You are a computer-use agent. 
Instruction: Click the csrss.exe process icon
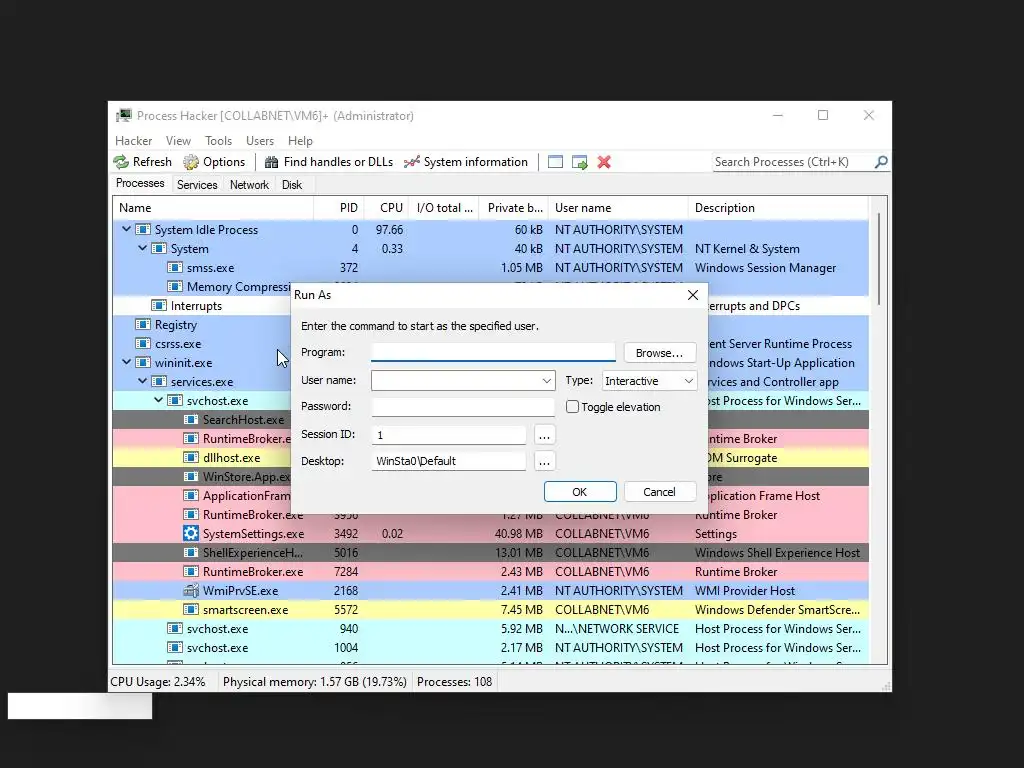(x=142, y=344)
